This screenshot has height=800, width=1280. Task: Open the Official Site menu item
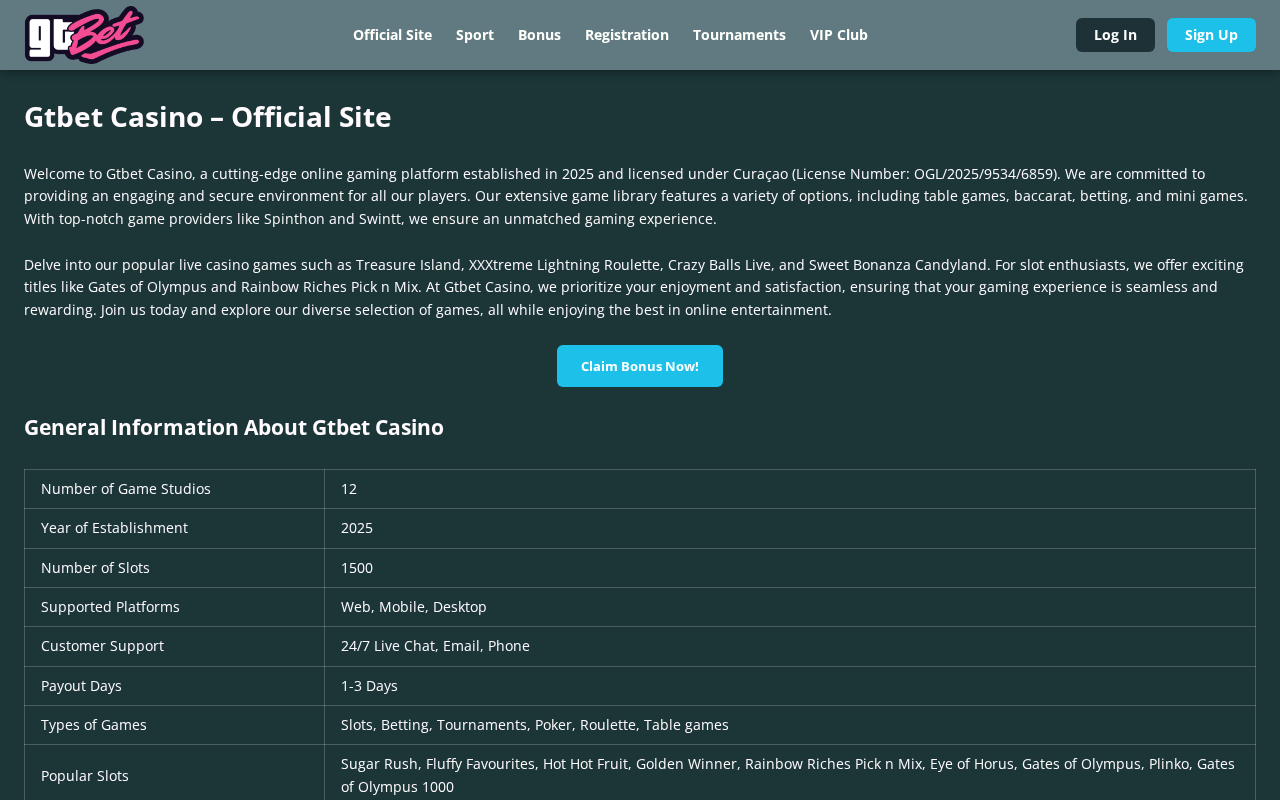[x=392, y=35]
